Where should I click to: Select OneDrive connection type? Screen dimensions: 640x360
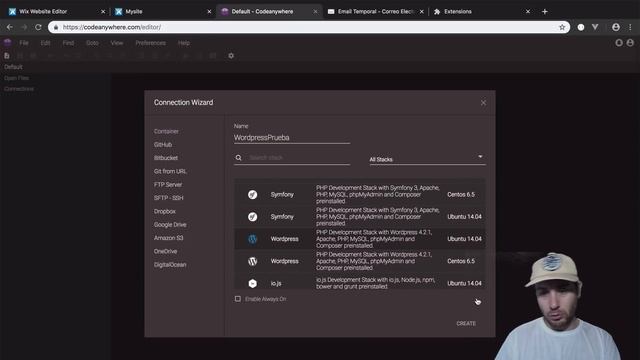[x=165, y=251]
